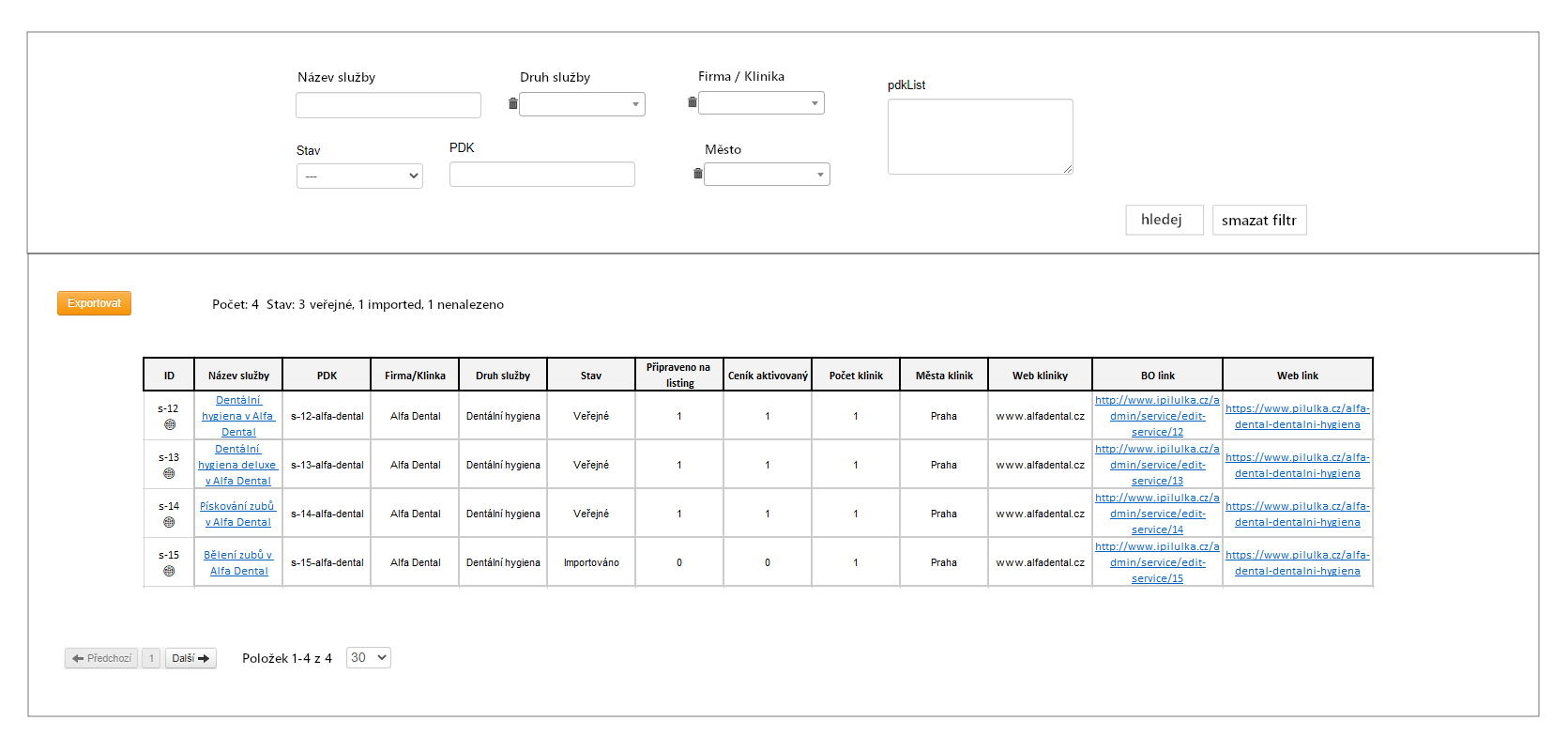Click the ID column header
This screenshot has width=1568, height=752.
point(169,375)
